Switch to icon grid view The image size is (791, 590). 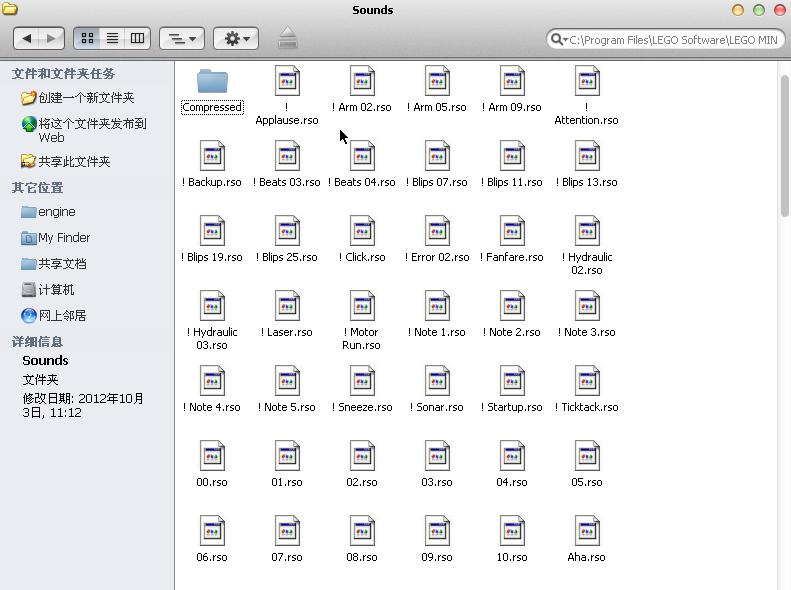coord(87,38)
